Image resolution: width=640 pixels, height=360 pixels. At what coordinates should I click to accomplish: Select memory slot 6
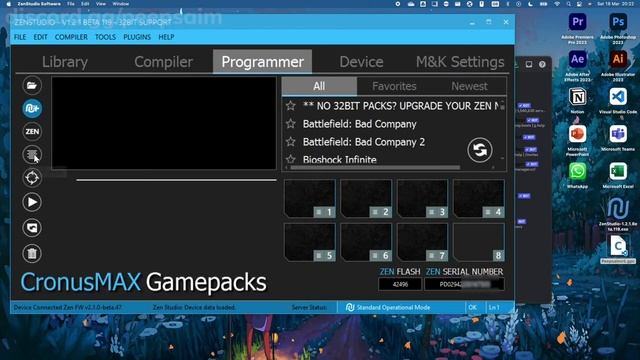[366, 242]
